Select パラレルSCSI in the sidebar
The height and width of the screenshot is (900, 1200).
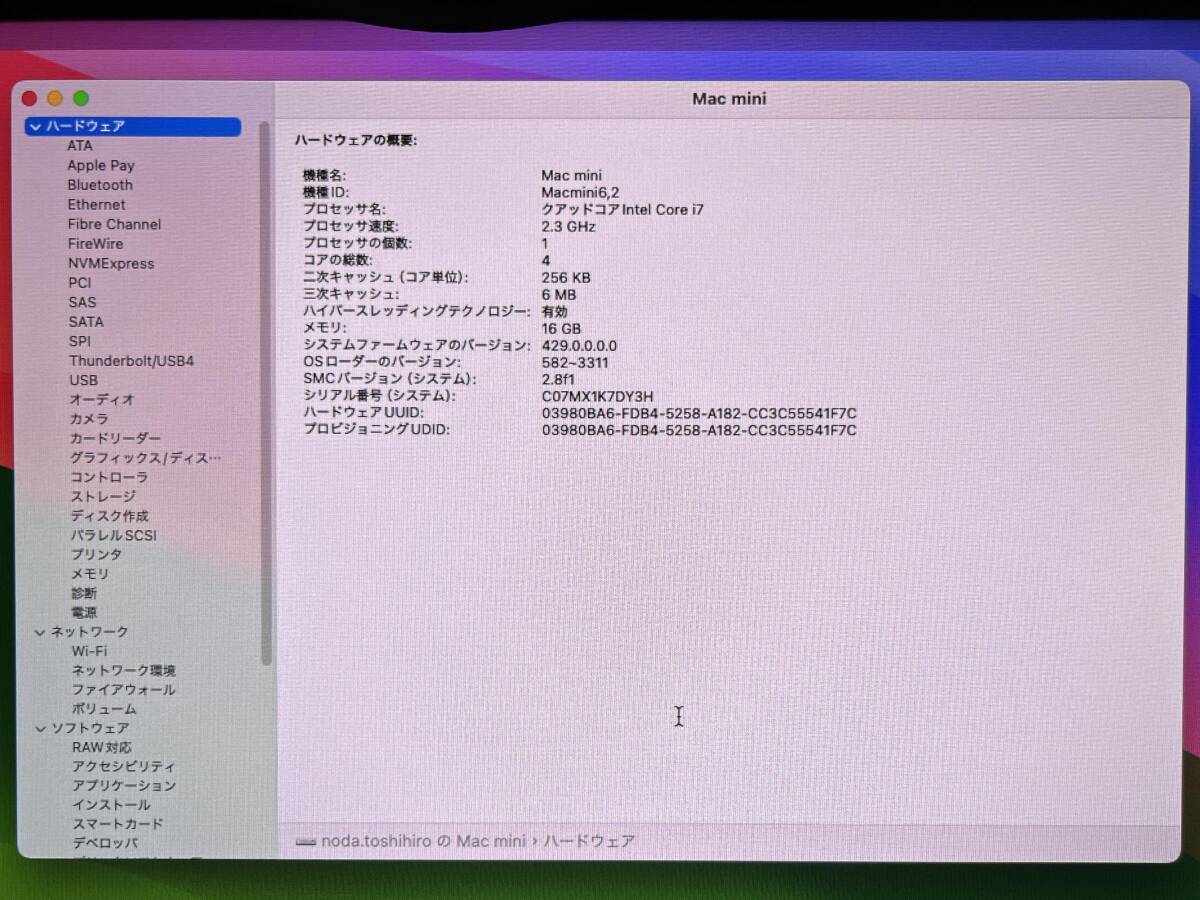113,535
